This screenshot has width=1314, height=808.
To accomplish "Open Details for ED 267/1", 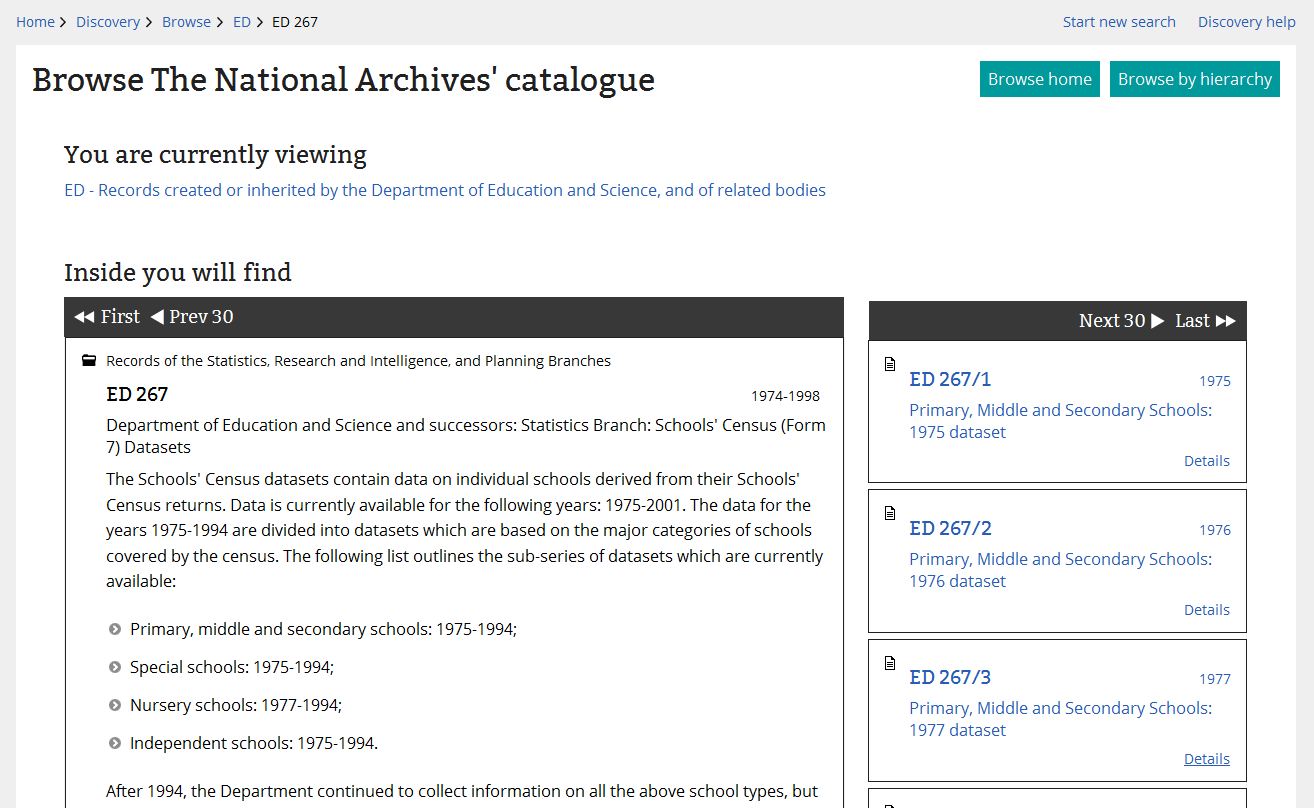I will click(x=1207, y=461).
